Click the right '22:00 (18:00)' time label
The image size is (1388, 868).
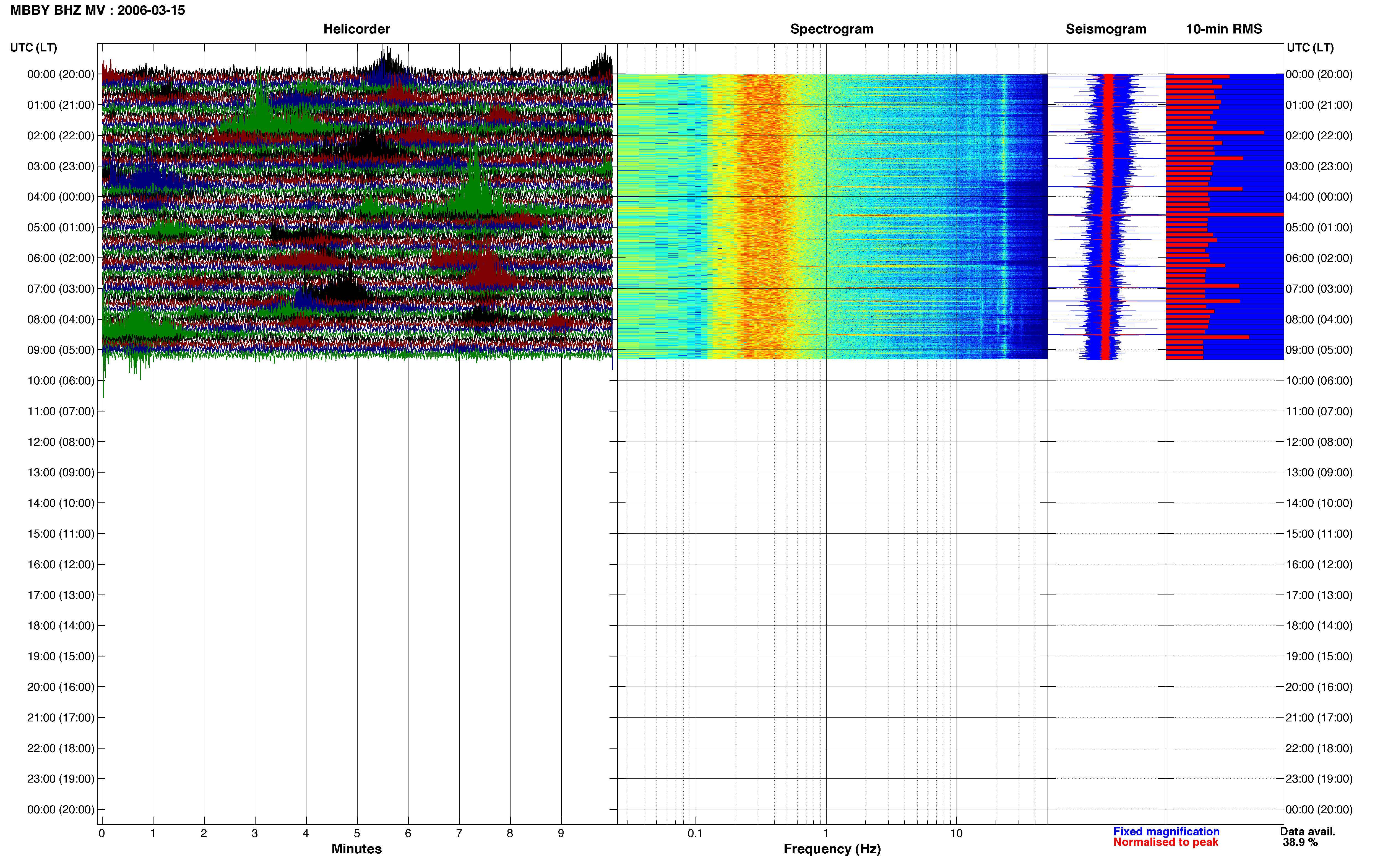tap(1319, 749)
